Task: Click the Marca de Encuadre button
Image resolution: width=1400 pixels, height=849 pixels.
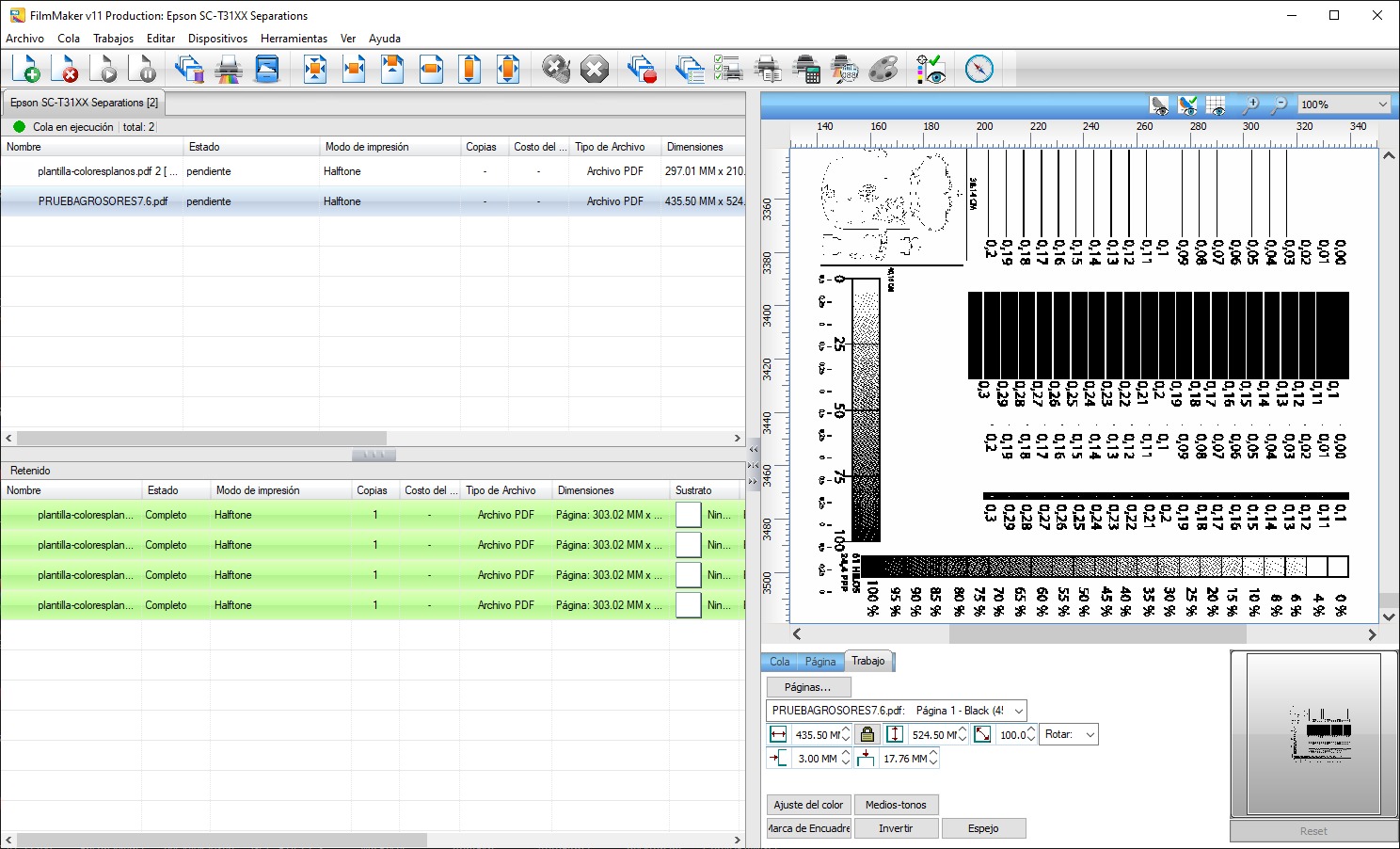Action: [808, 828]
